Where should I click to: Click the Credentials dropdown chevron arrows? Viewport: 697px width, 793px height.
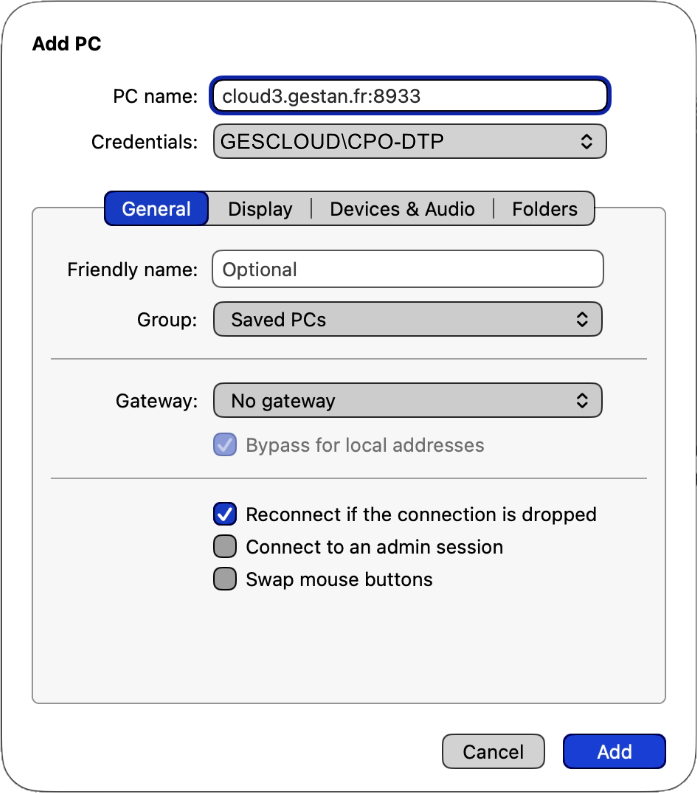pyautogui.click(x=586, y=142)
